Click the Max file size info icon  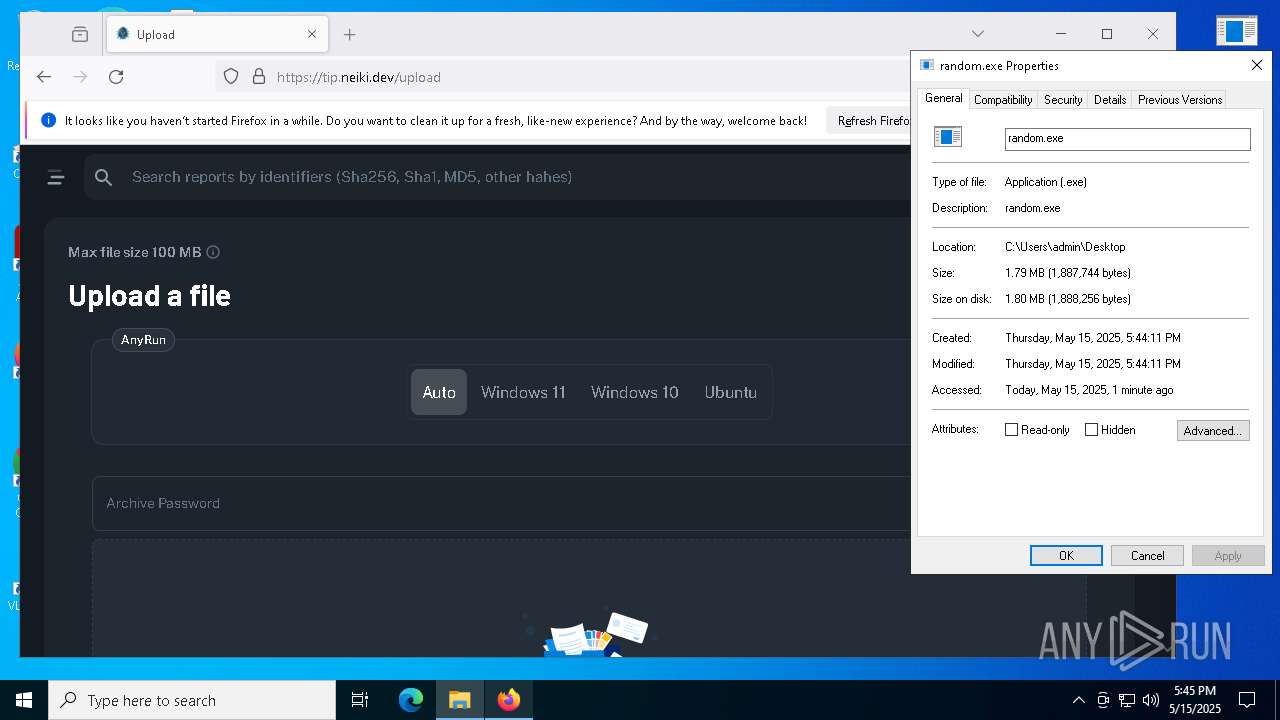pyautogui.click(x=213, y=252)
